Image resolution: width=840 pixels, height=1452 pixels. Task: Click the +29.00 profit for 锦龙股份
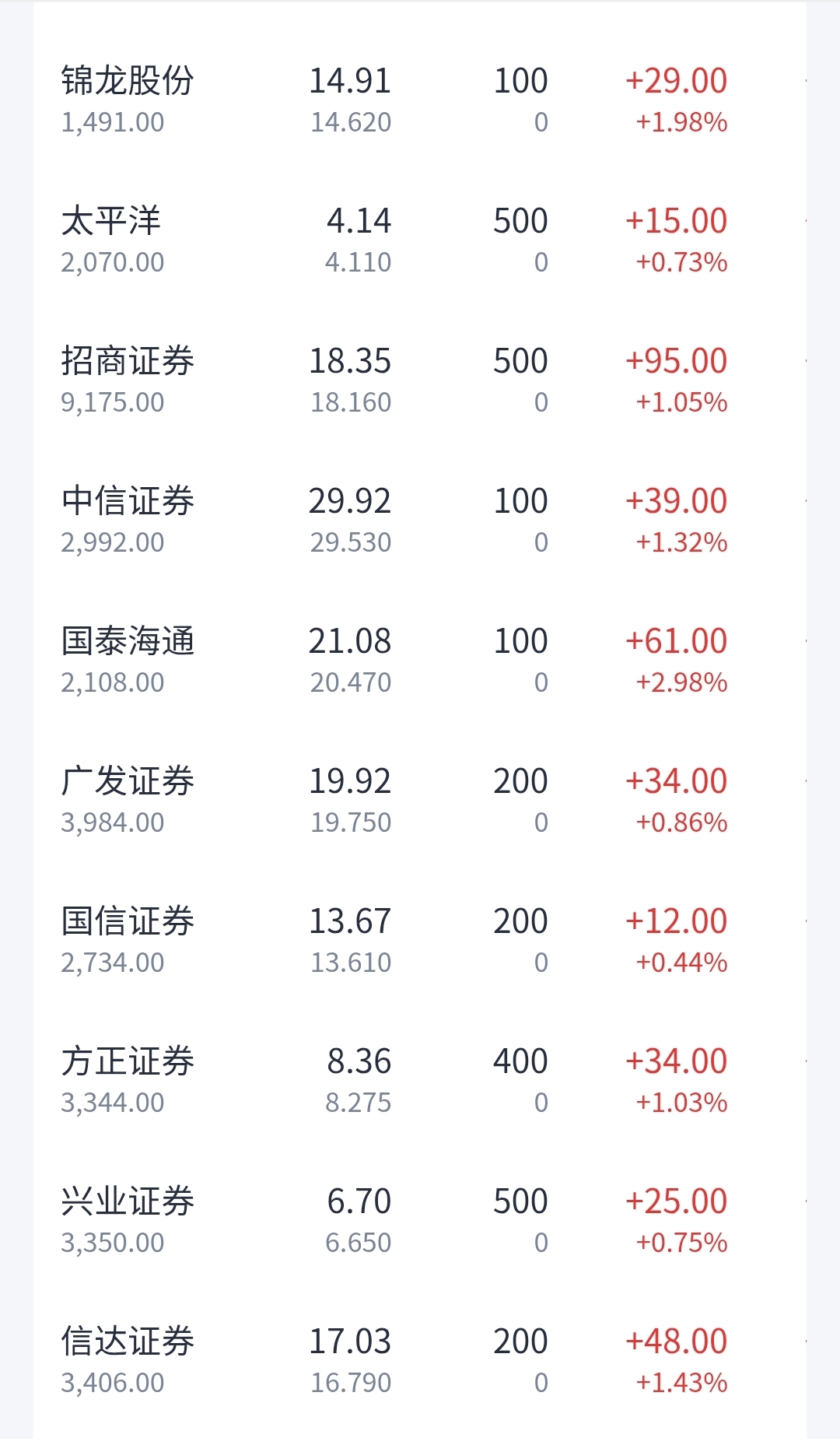[676, 81]
